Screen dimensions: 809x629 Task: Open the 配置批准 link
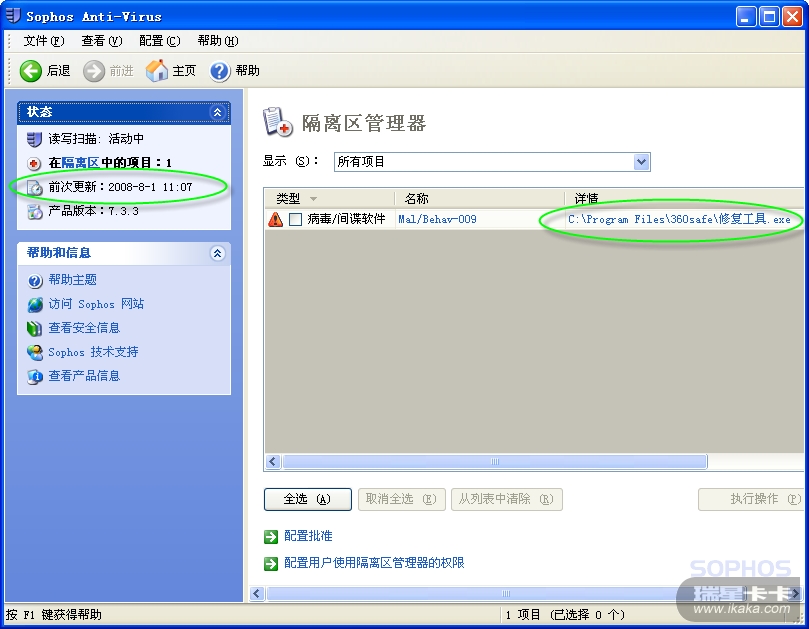click(x=308, y=536)
